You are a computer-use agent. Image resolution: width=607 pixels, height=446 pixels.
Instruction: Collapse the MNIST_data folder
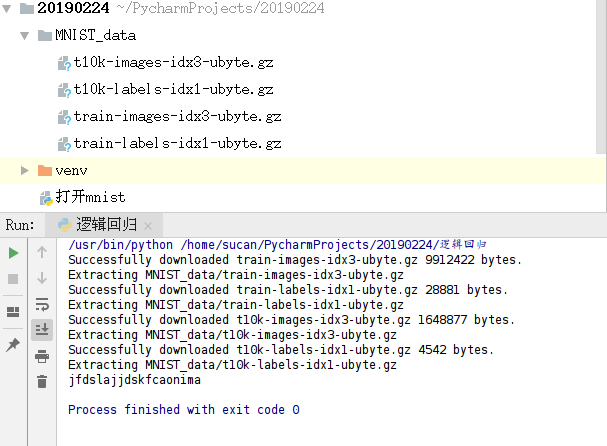[x=24, y=36]
